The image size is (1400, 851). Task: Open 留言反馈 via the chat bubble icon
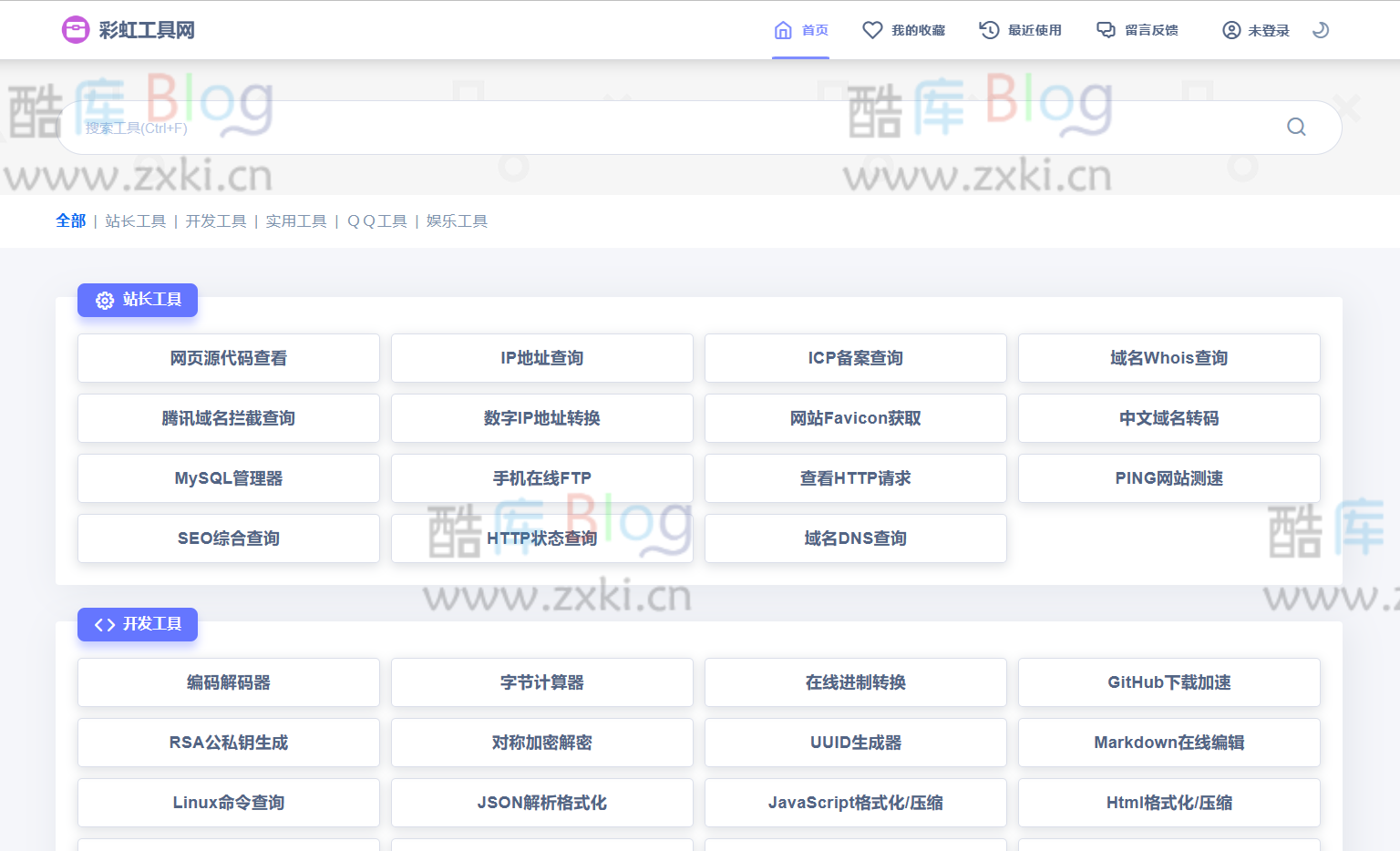(x=1105, y=29)
